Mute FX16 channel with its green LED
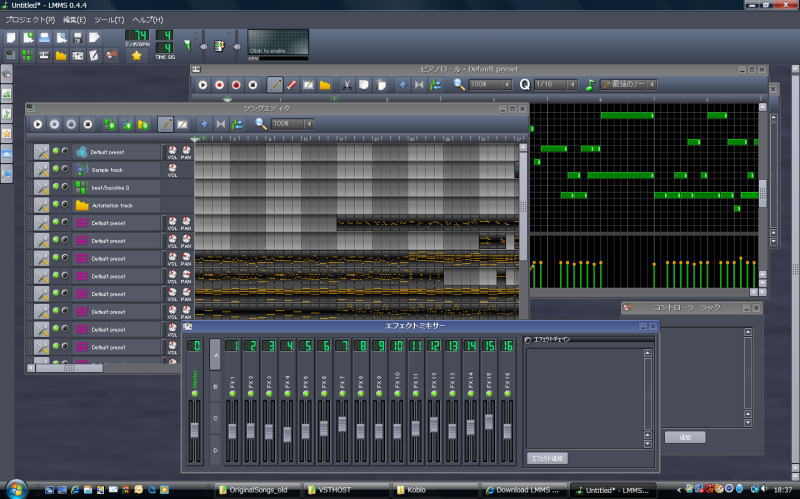 (507, 393)
